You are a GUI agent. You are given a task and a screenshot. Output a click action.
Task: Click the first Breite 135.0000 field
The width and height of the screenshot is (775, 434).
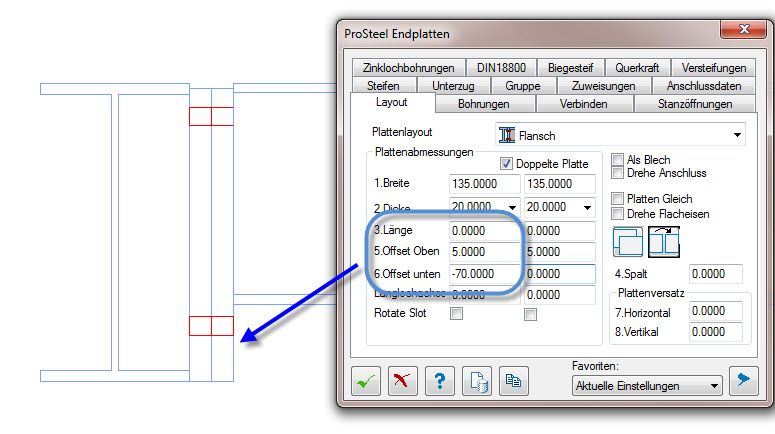click(x=484, y=184)
